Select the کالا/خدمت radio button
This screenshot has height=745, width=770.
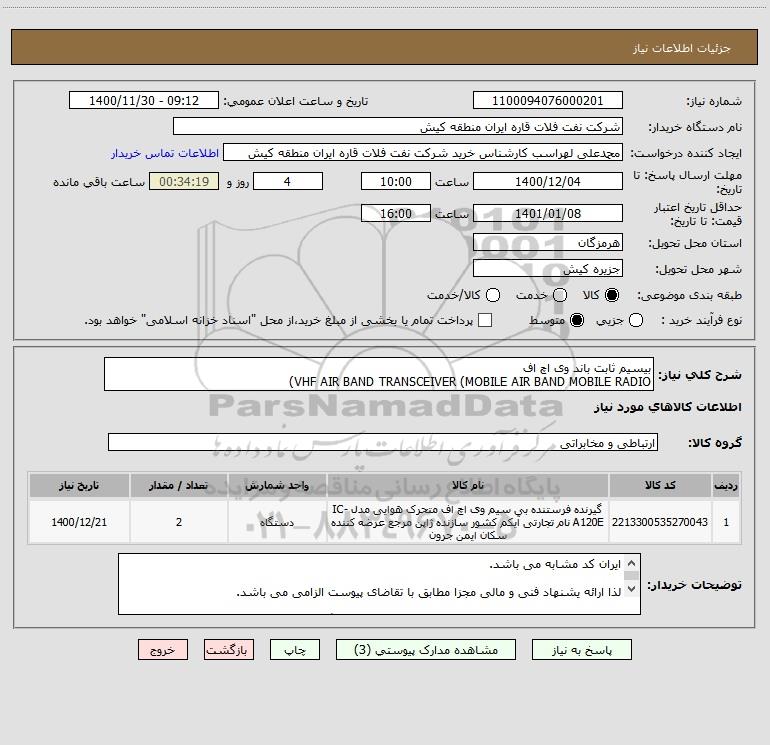point(493,295)
